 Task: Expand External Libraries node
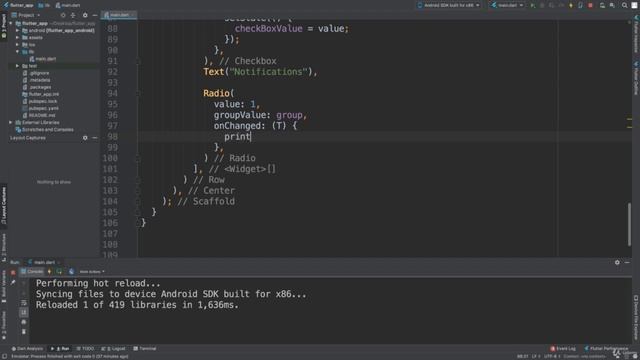coord(11,122)
